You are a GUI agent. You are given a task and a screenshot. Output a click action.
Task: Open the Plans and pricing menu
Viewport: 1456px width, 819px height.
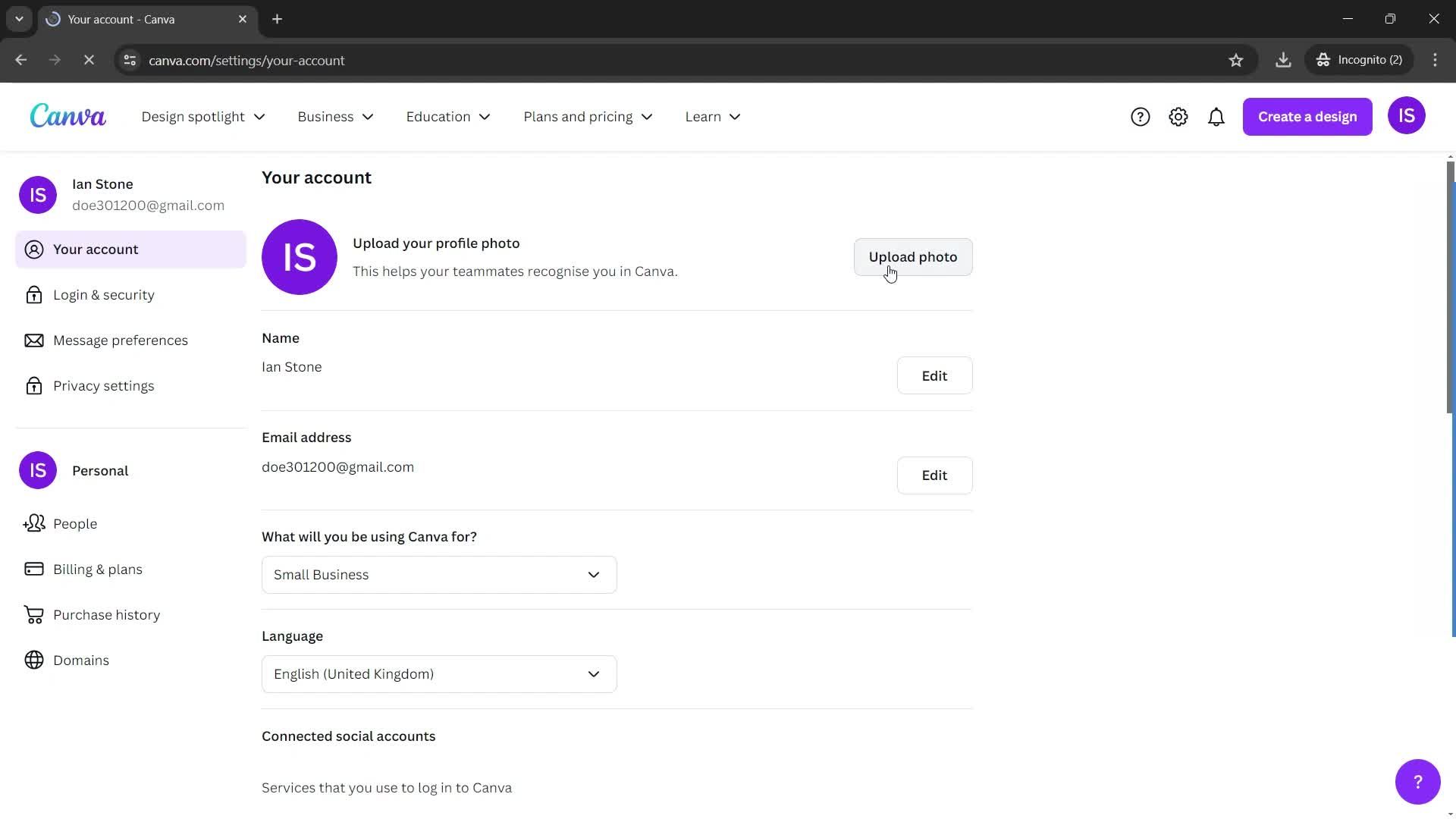[588, 116]
